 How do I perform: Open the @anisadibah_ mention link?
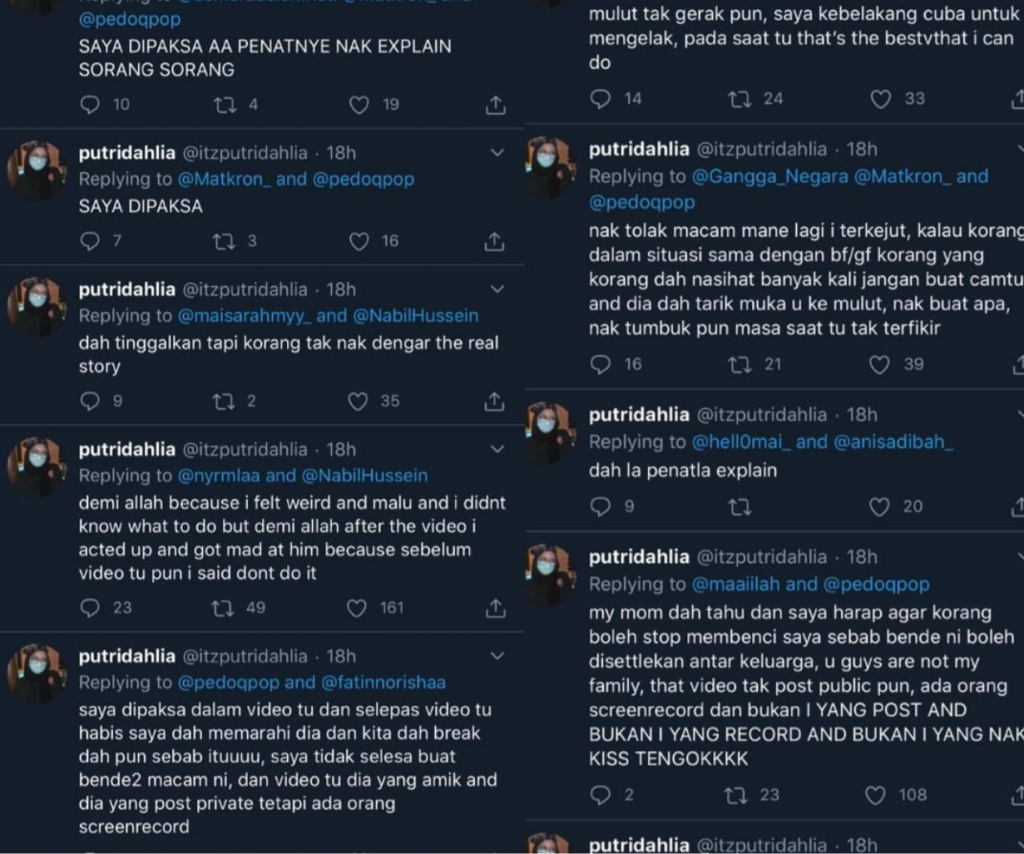893,442
